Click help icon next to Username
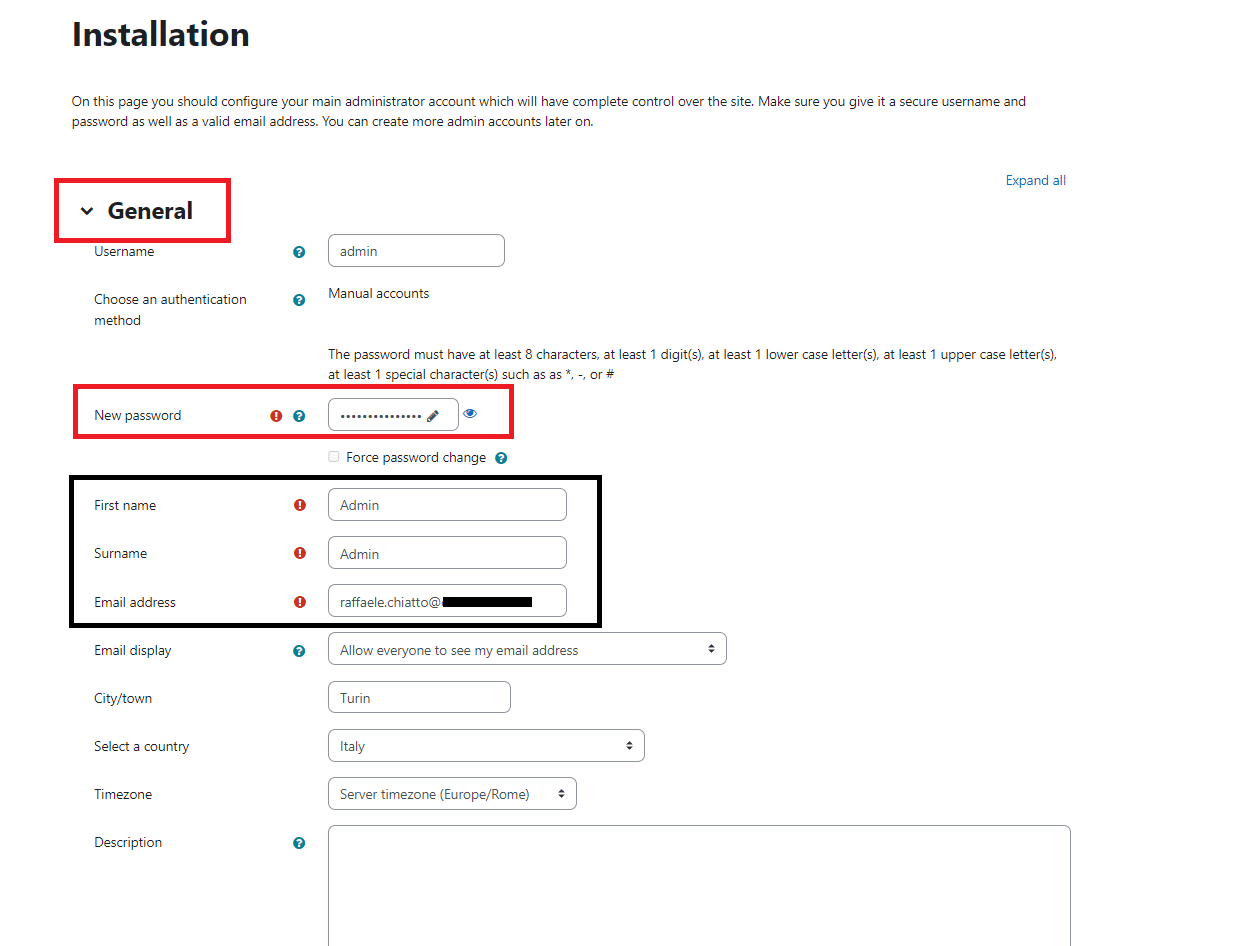The height and width of the screenshot is (946, 1237). 298,252
